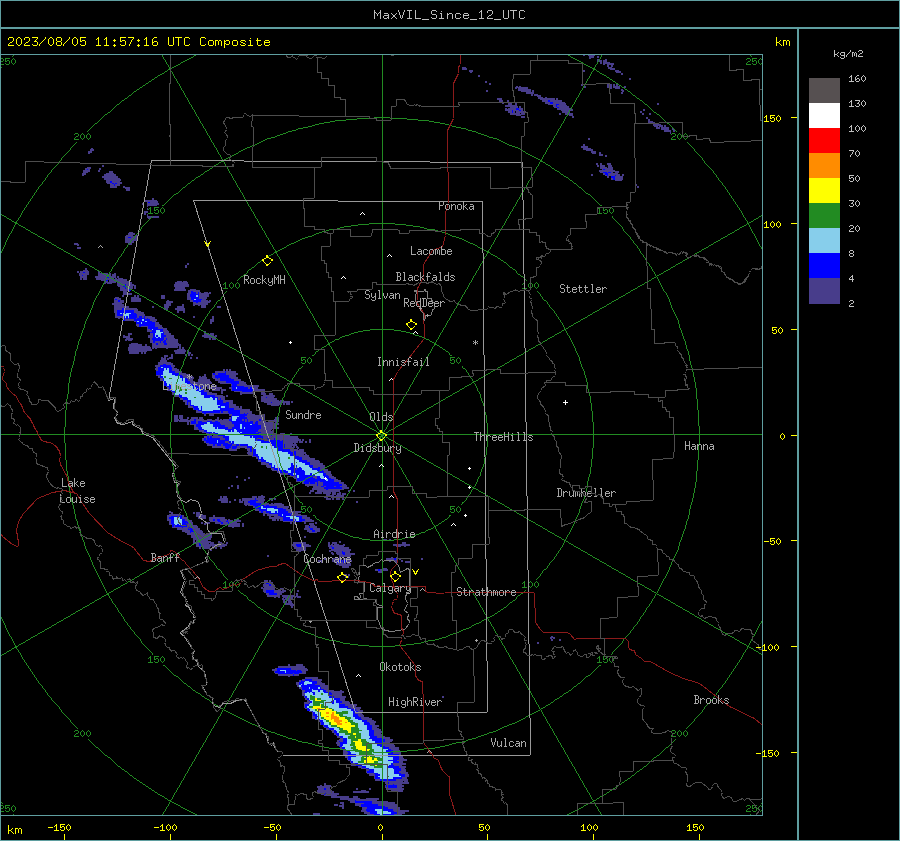
Task: Select the Banff city label
Action: tap(165, 557)
